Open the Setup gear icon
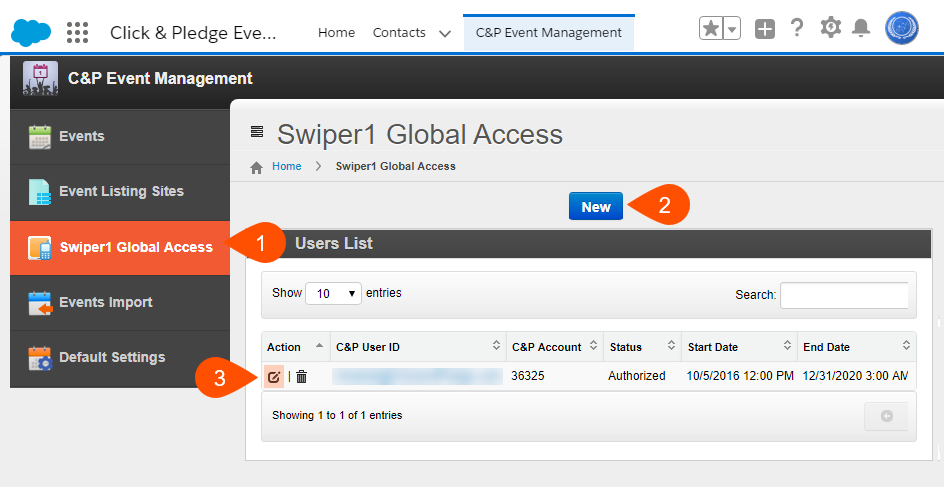This screenshot has height=487, width=944. pyautogui.click(x=831, y=28)
